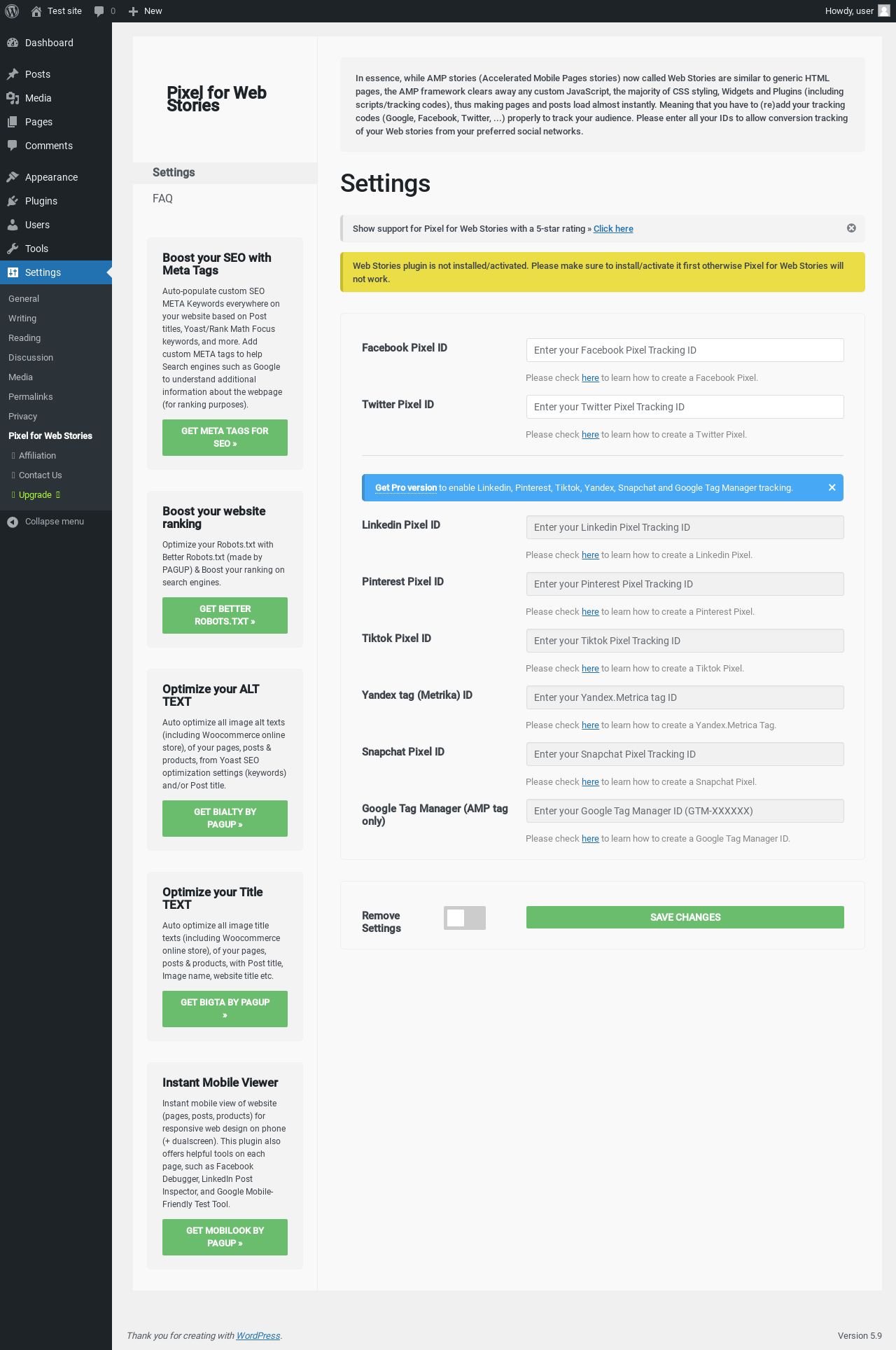Viewport: 896px width, 1350px height.
Task: Click the Settings sliders icon
Action: [x=13, y=272]
